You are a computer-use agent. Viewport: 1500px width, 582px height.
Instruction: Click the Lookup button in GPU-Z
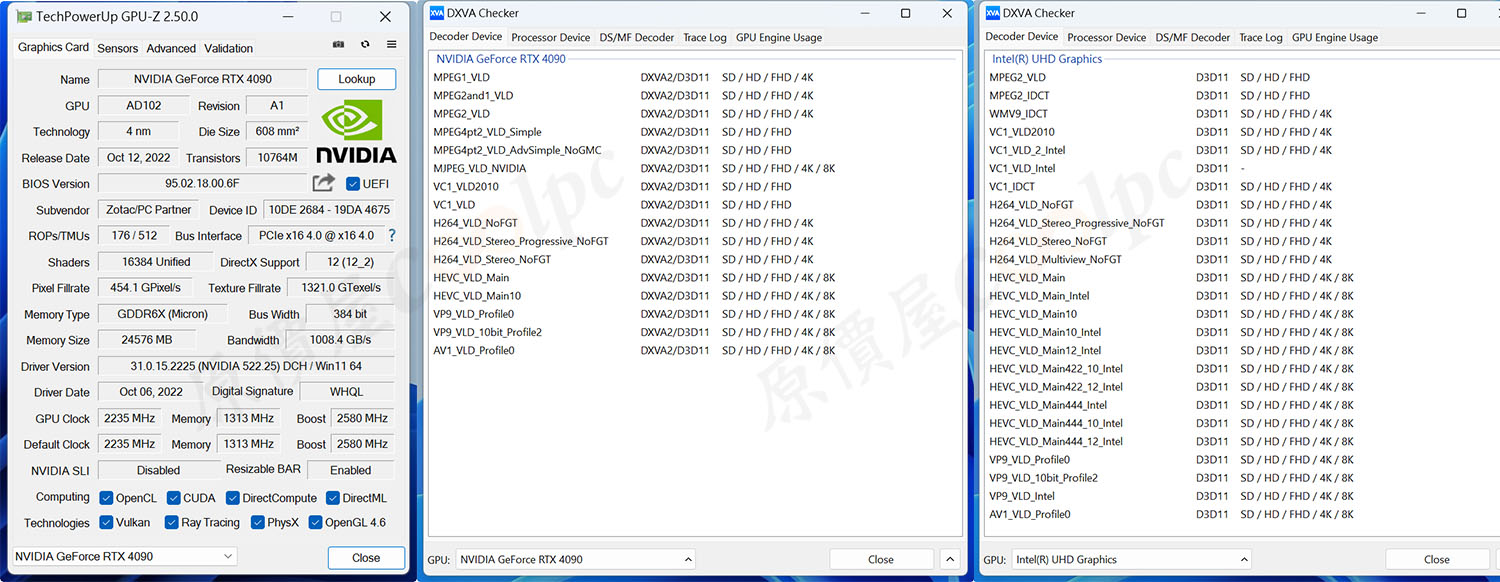pyautogui.click(x=357, y=79)
